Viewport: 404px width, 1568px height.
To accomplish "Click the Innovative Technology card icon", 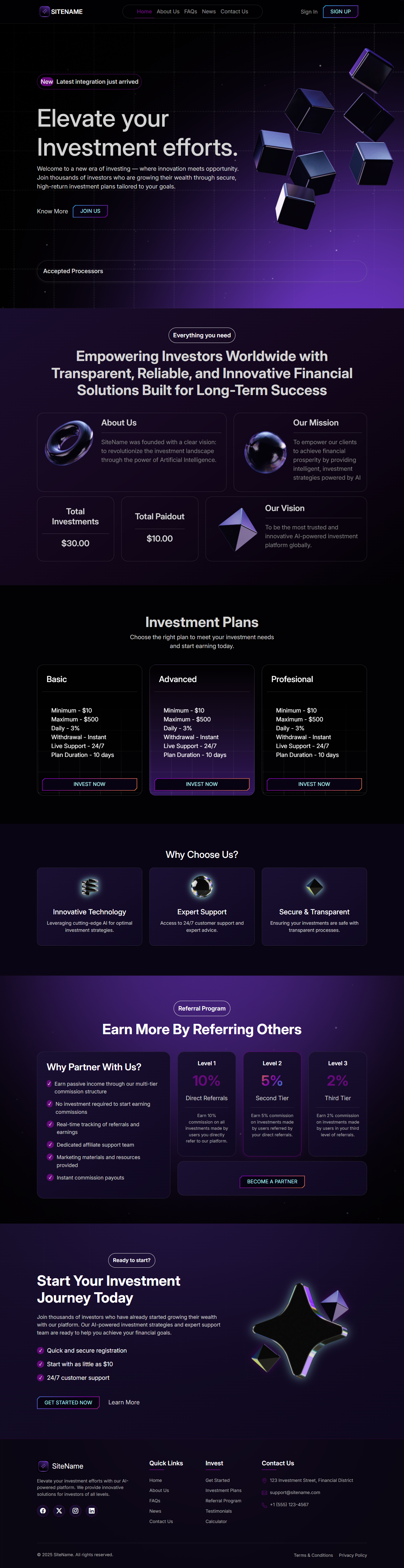I will pyautogui.click(x=89, y=887).
